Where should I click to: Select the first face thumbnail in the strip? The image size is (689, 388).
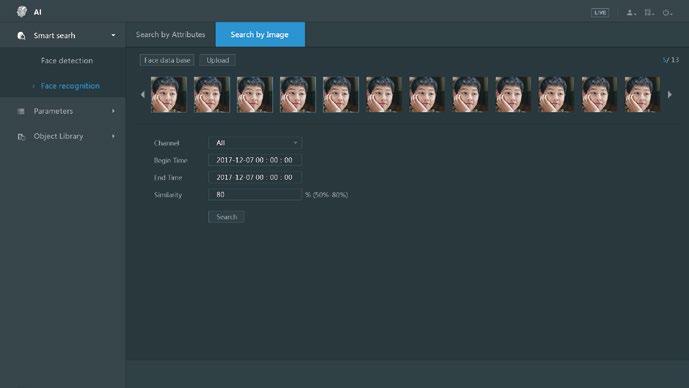169,94
